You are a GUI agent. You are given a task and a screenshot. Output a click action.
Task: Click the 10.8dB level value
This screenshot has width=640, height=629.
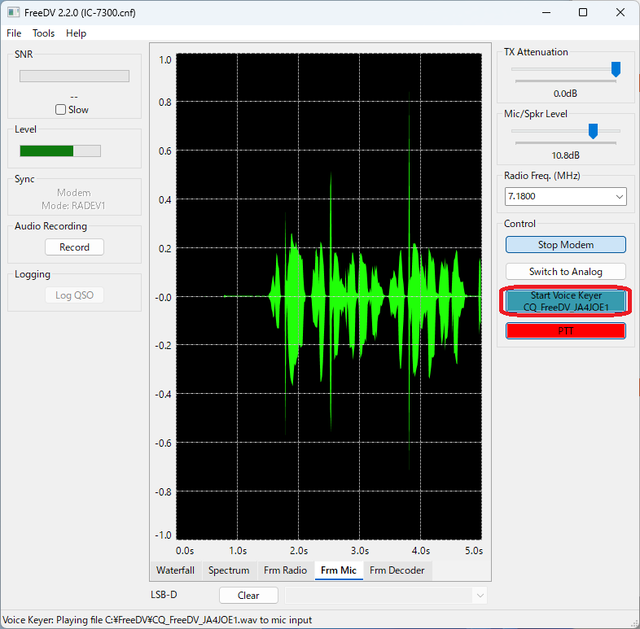(x=565, y=156)
